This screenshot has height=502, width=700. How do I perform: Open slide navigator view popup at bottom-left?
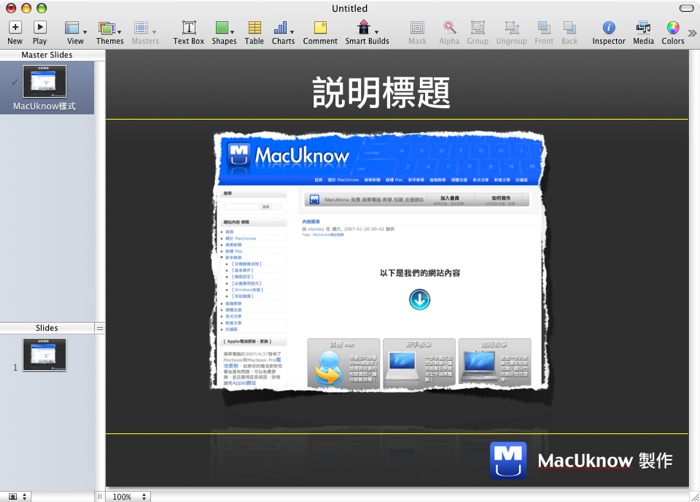[18, 497]
